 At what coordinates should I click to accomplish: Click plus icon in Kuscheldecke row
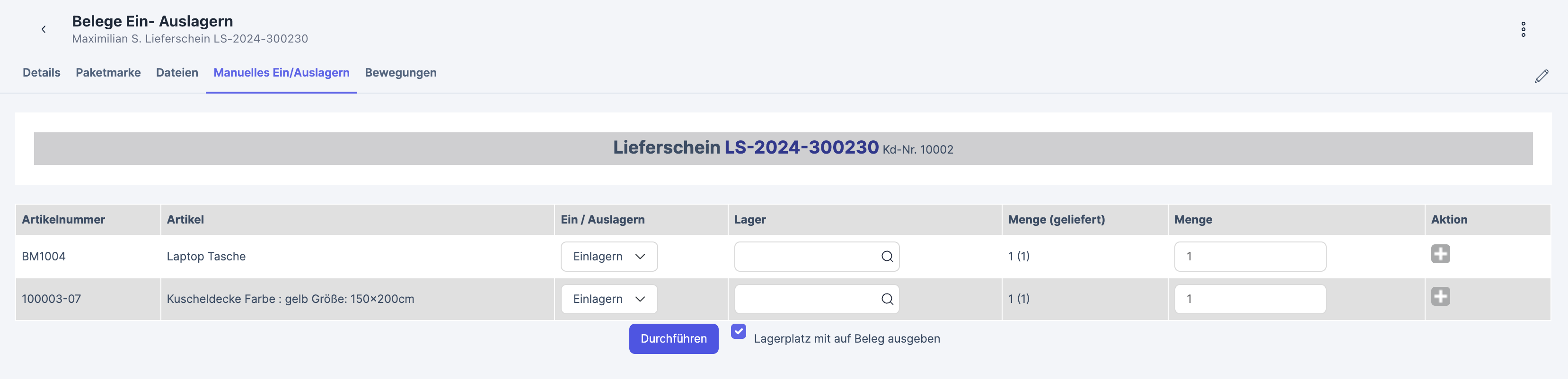tap(1440, 296)
